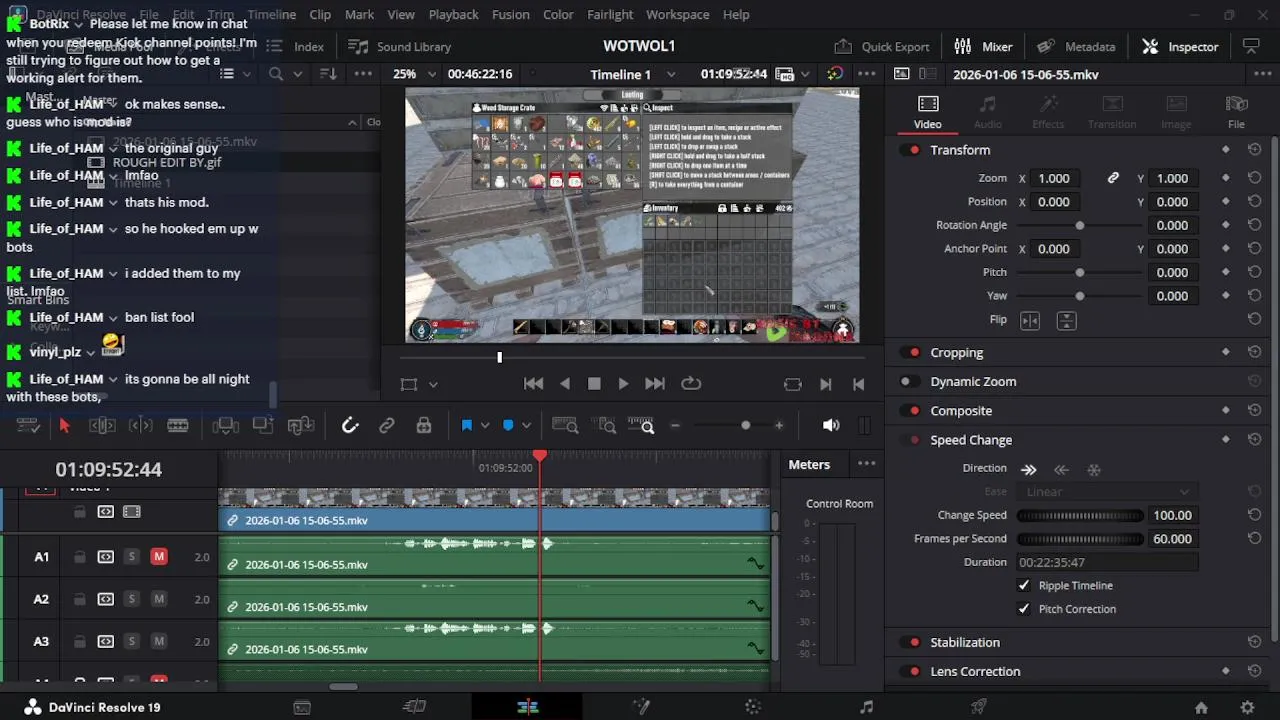The width and height of the screenshot is (1280, 720).
Task: Open viewer bypass color grades icon
Action: (x=834, y=74)
